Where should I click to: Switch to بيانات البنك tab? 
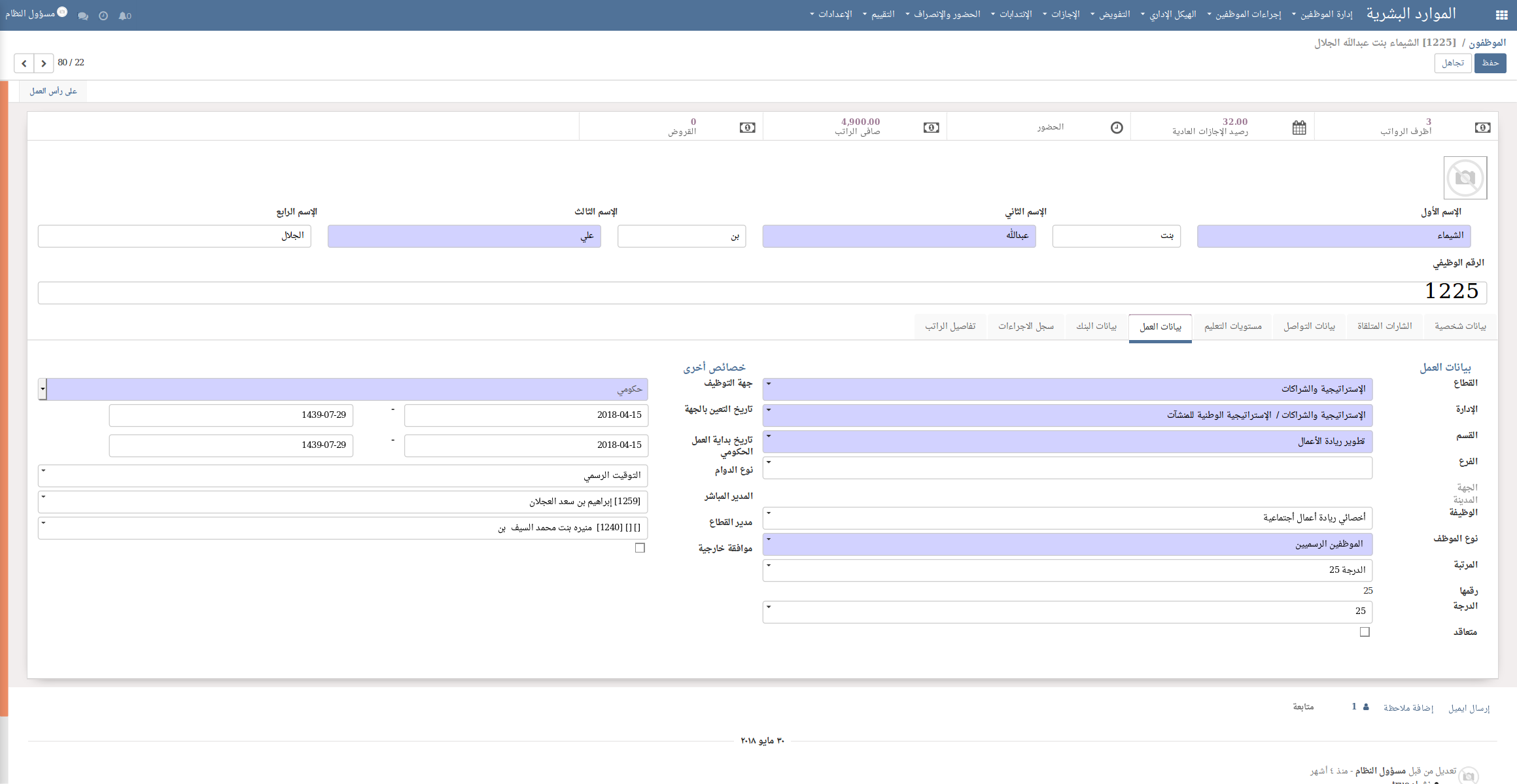(x=1096, y=326)
